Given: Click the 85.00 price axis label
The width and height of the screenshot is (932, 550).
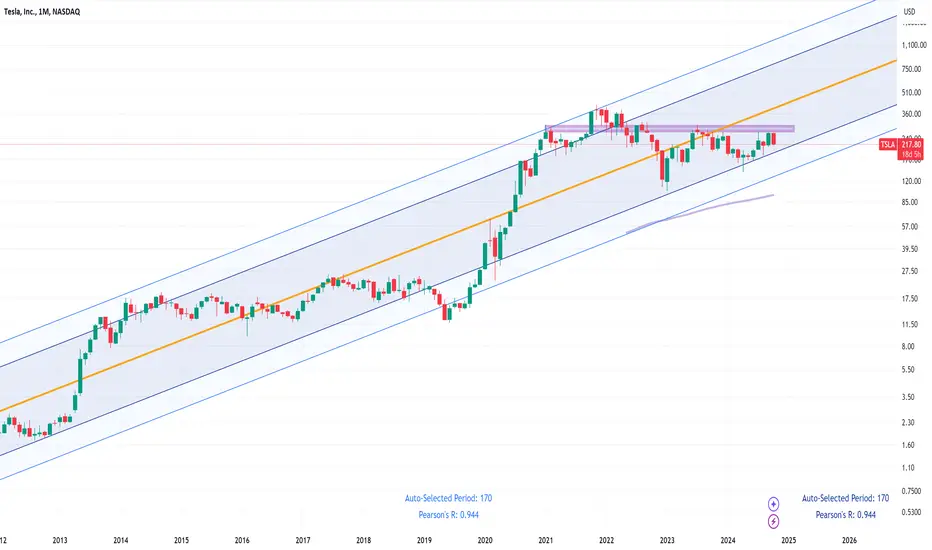Looking at the screenshot, I should 909,202.
